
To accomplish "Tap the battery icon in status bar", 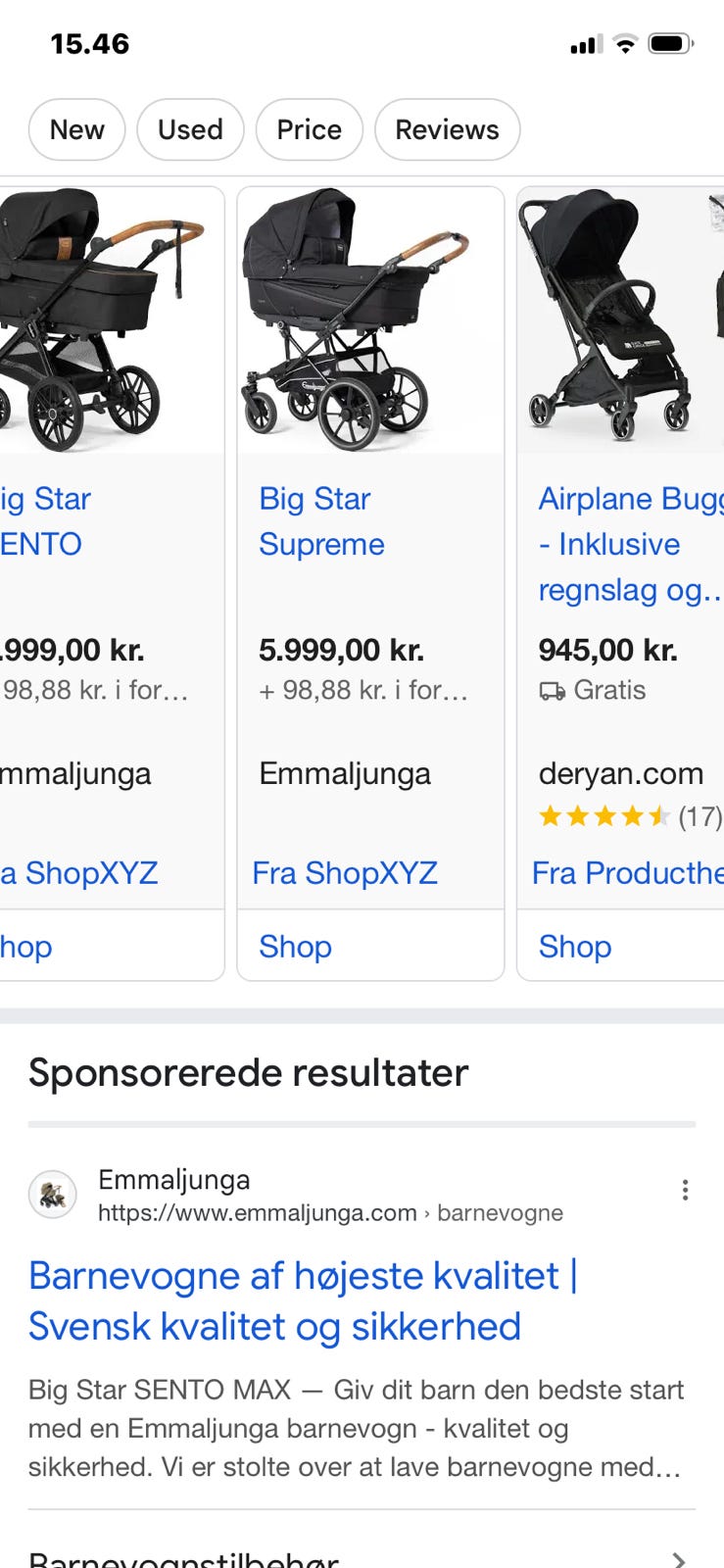I will click(x=670, y=44).
